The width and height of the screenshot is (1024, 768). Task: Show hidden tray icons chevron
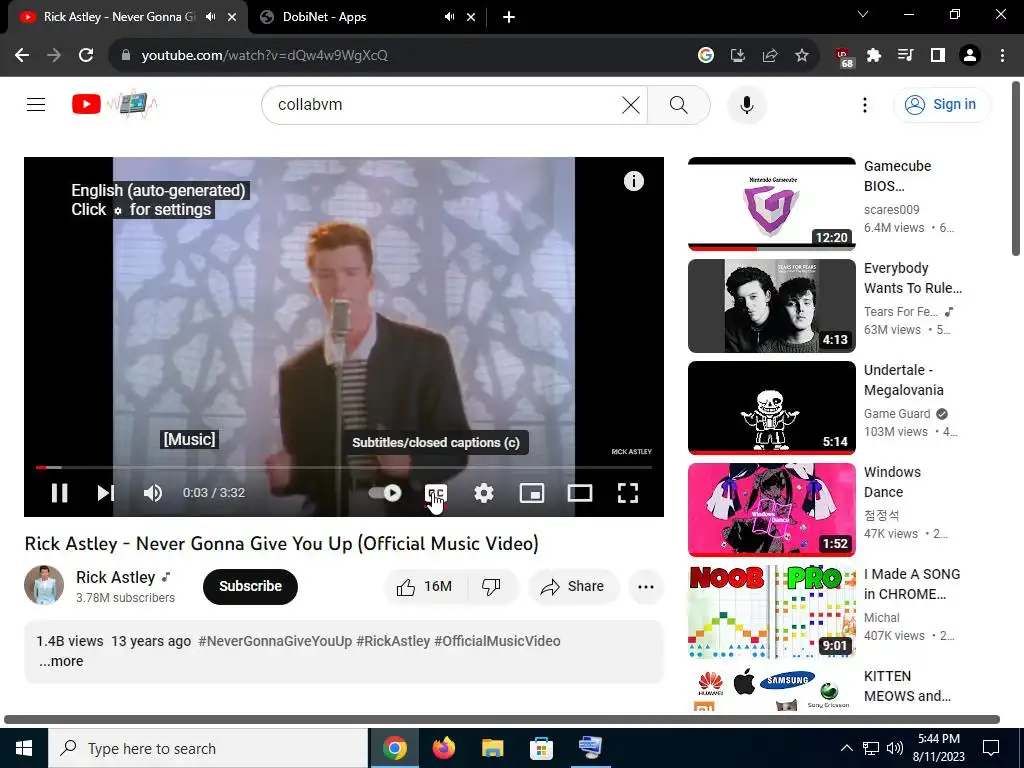846,748
